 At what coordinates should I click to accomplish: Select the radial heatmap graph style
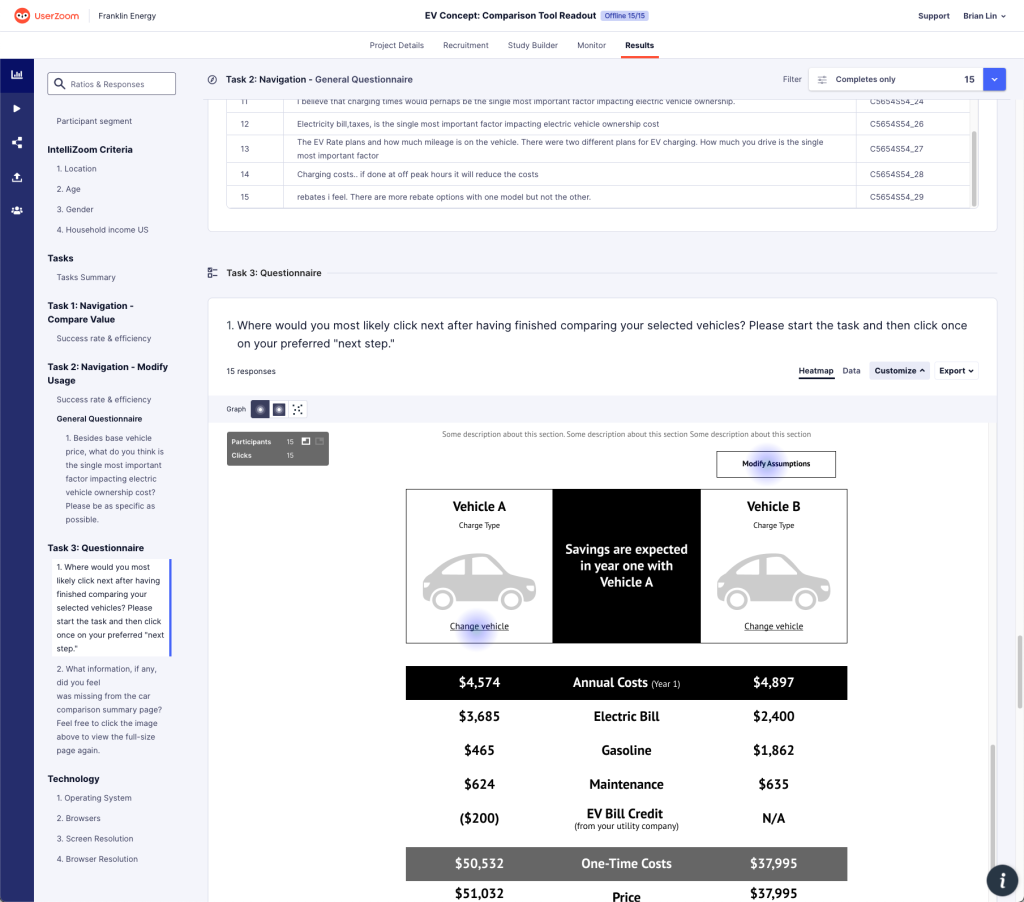click(260, 410)
